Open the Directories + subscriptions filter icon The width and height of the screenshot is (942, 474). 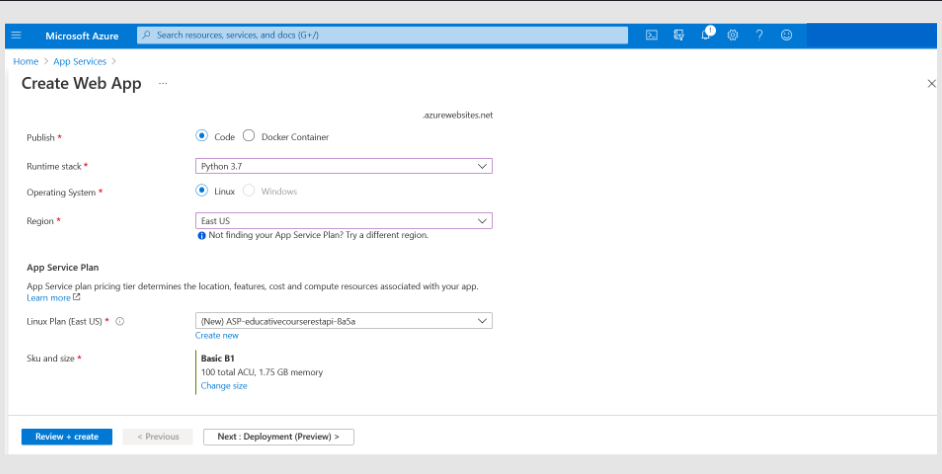pyautogui.click(x=679, y=35)
